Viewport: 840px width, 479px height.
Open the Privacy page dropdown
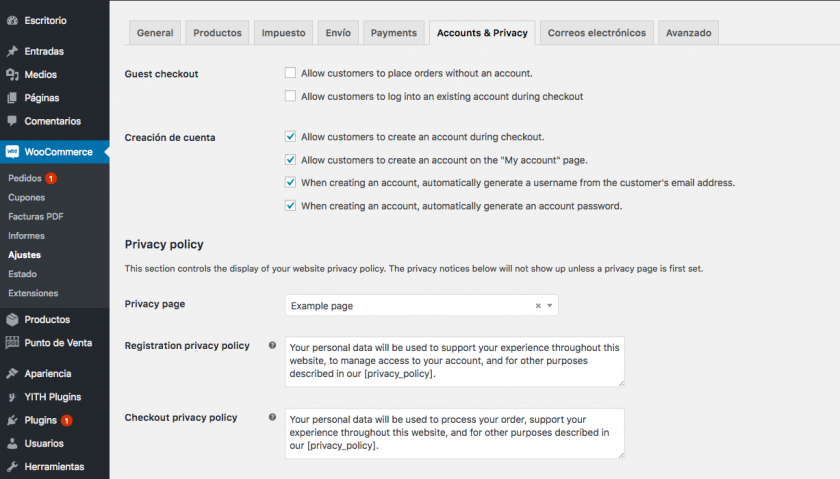(x=421, y=305)
